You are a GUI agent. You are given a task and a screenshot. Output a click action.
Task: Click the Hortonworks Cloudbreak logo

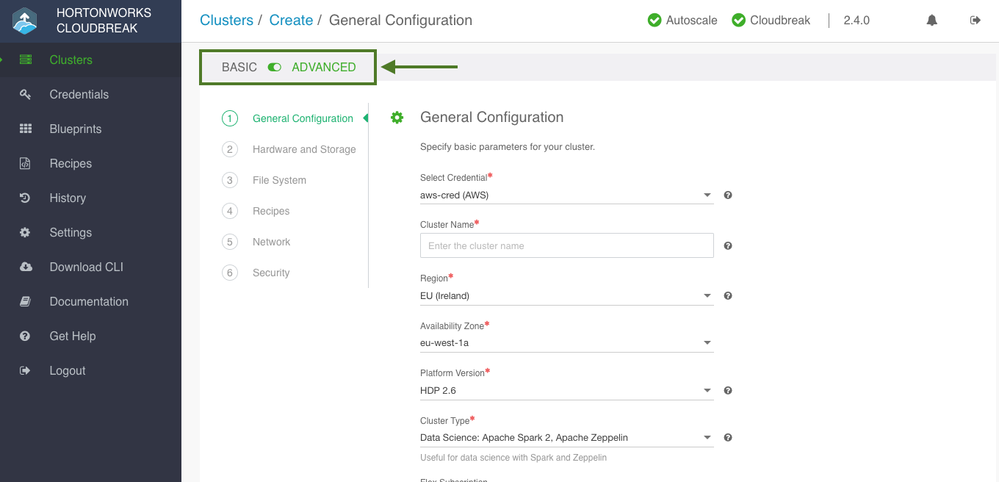(x=25, y=20)
